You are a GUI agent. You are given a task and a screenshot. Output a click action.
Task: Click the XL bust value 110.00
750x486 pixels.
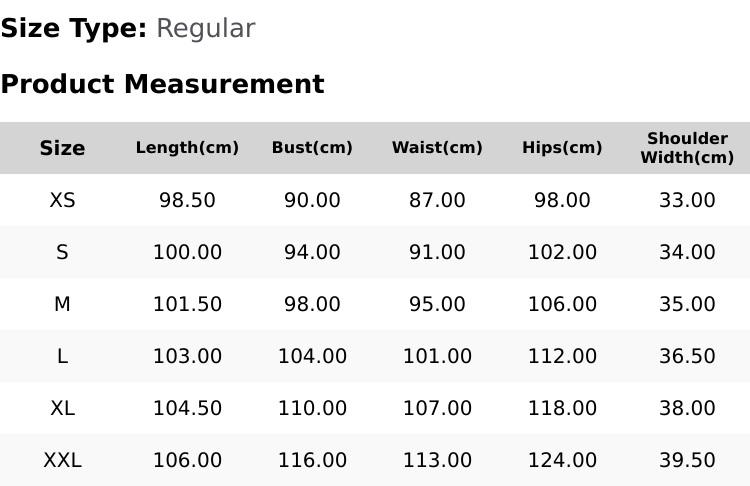[312, 409]
